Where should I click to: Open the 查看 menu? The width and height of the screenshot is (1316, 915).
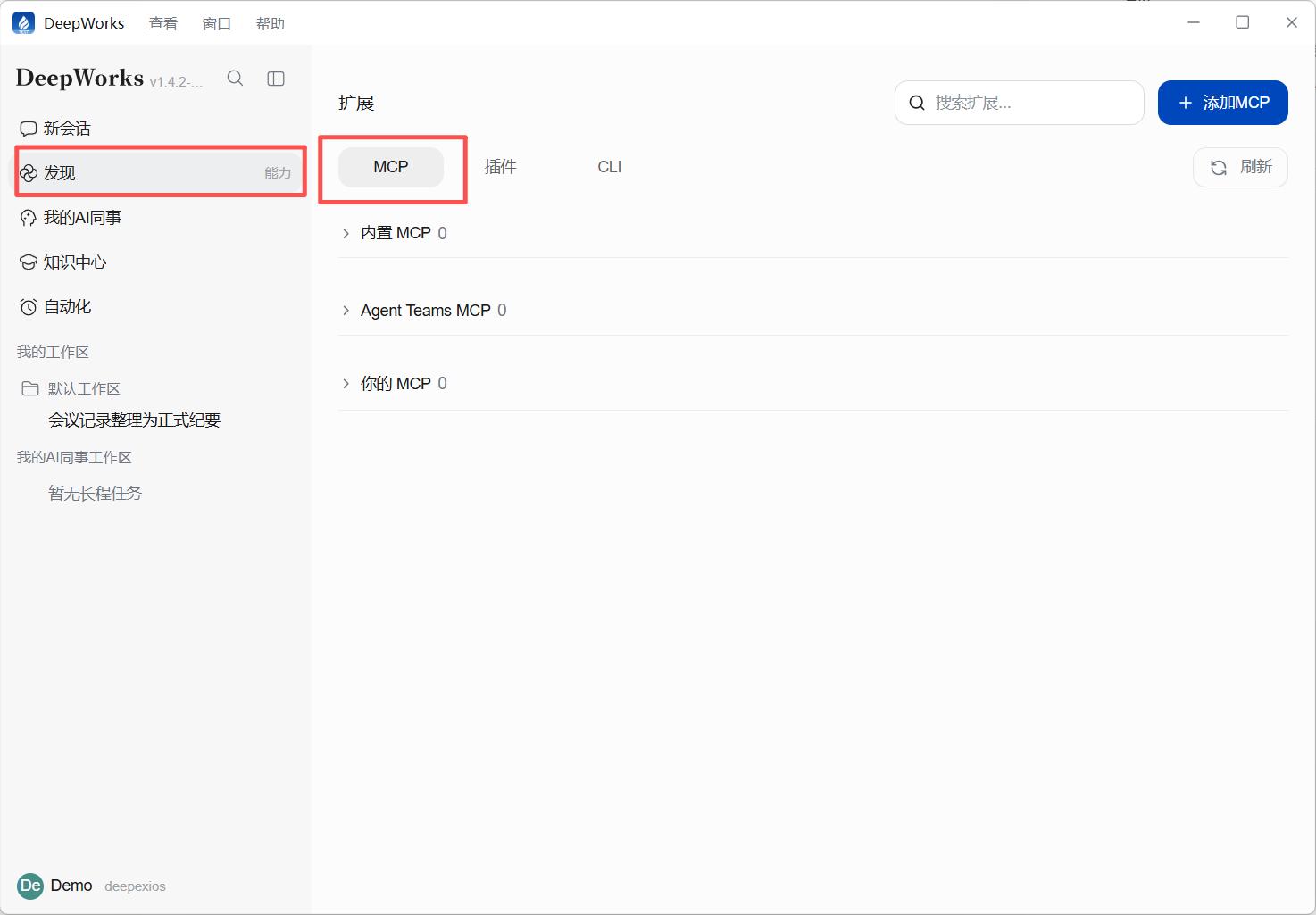coord(163,24)
